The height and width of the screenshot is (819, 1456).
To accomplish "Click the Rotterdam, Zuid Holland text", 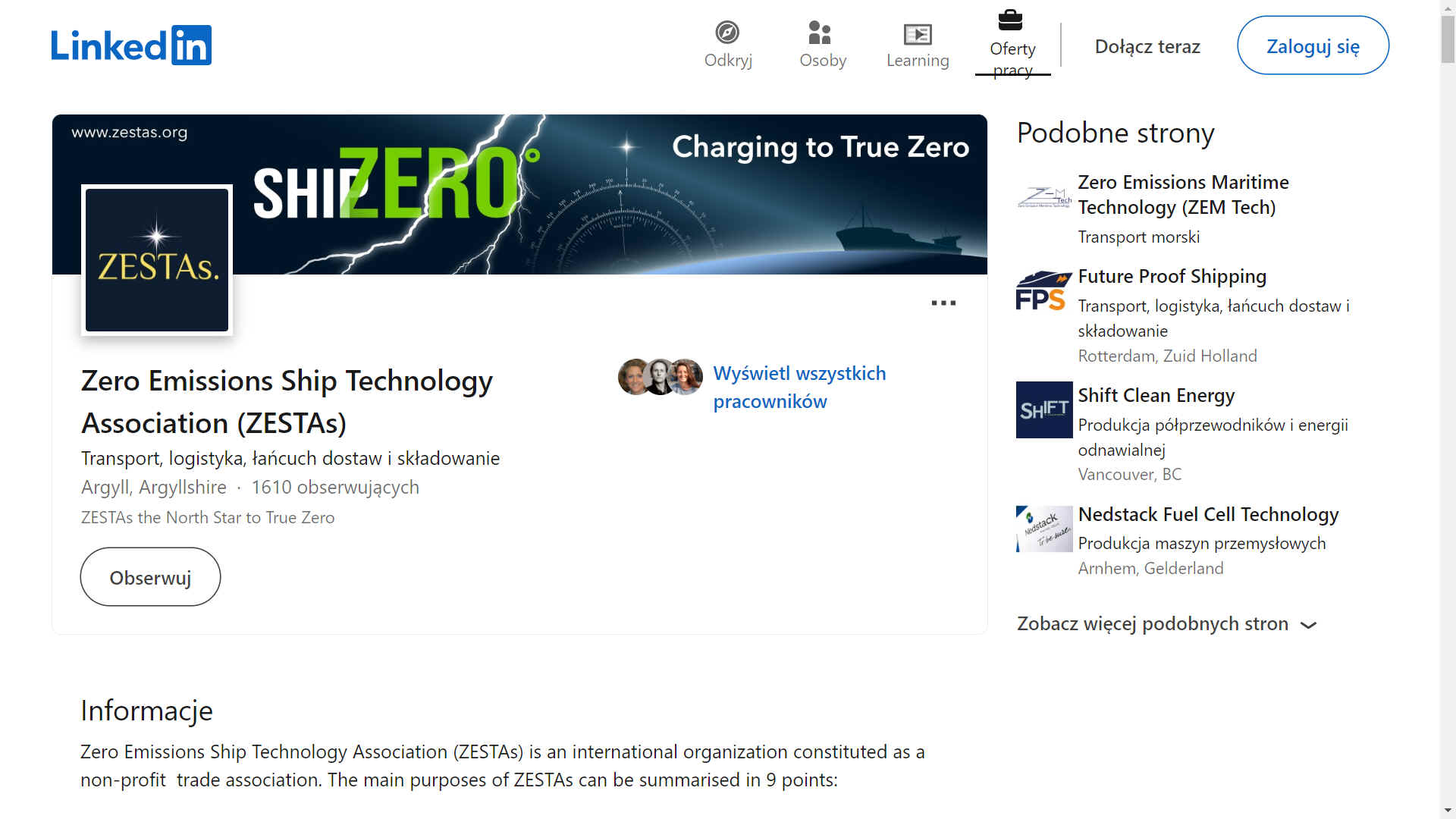I will 1167,356.
